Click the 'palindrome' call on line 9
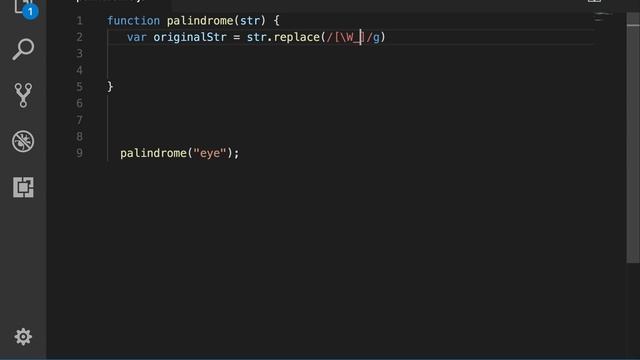 click(x=153, y=153)
